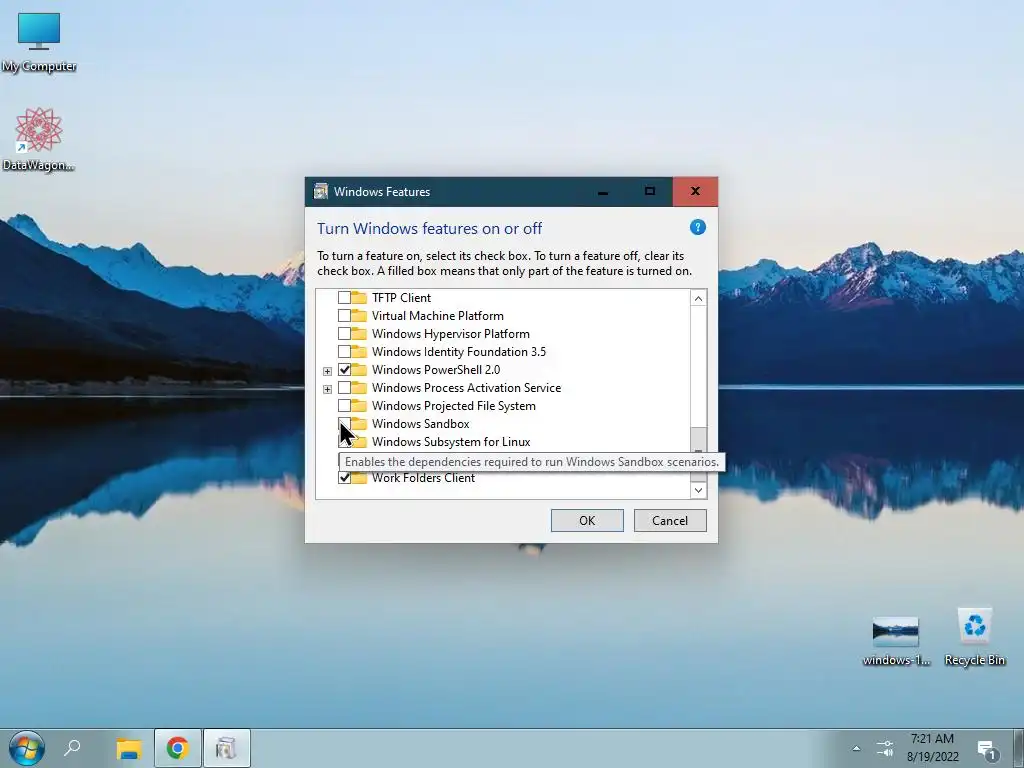Open network and volume tray icon
This screenshot has width=1024, height=768.
(885, 748)
